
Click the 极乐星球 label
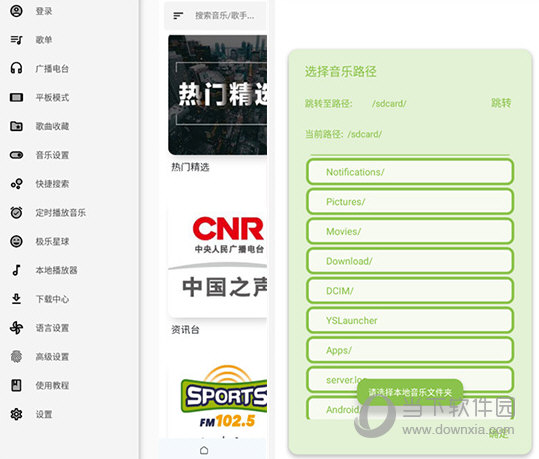tap(52, 241)
